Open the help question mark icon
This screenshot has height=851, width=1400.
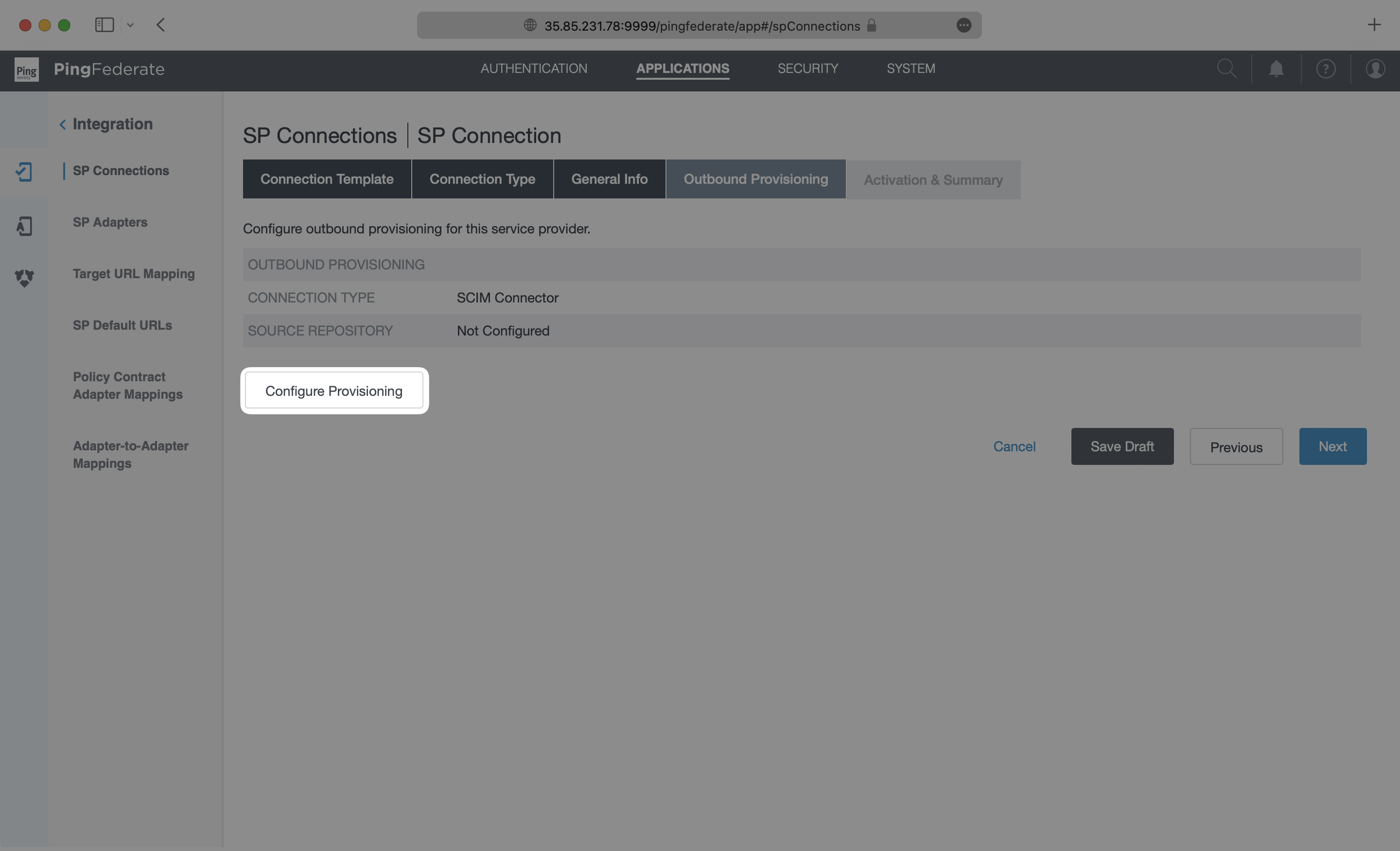(1326, 70)
